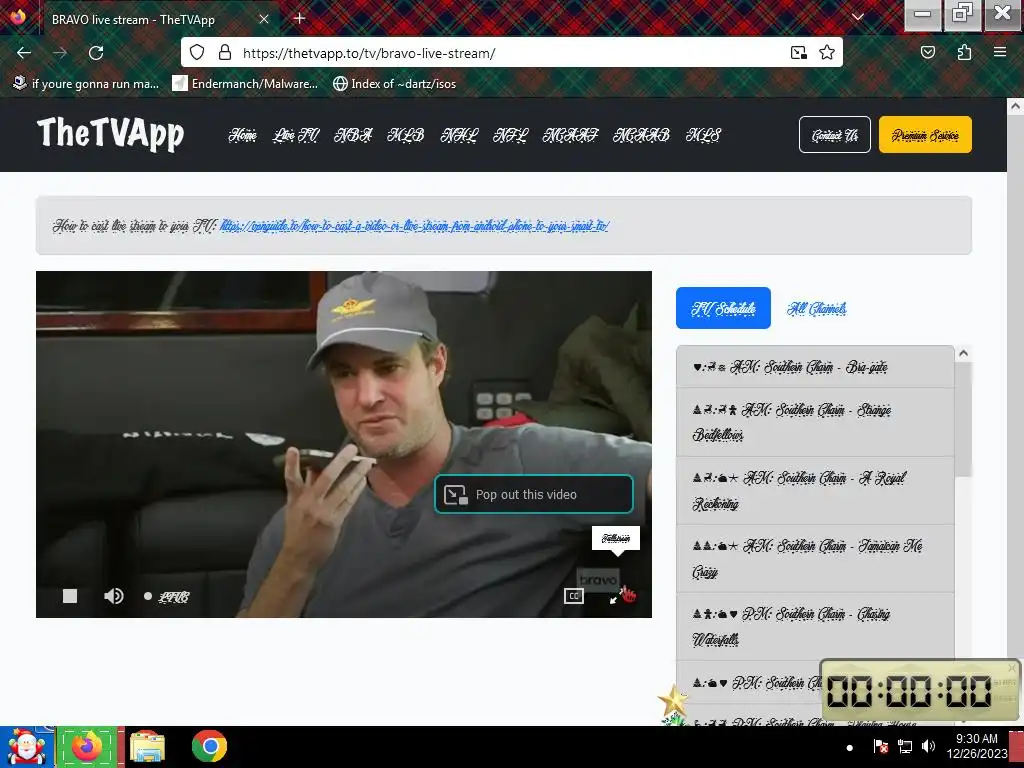Viewport: 1024px width, 768px height.
Task: Open the Santa Start button
Action: point(26,747)
